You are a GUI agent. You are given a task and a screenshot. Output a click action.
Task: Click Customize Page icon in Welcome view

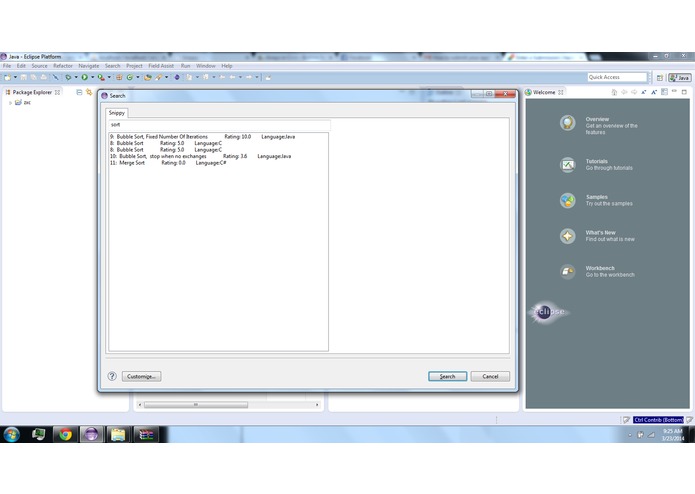pyautogui.click(x=664, y=92)
